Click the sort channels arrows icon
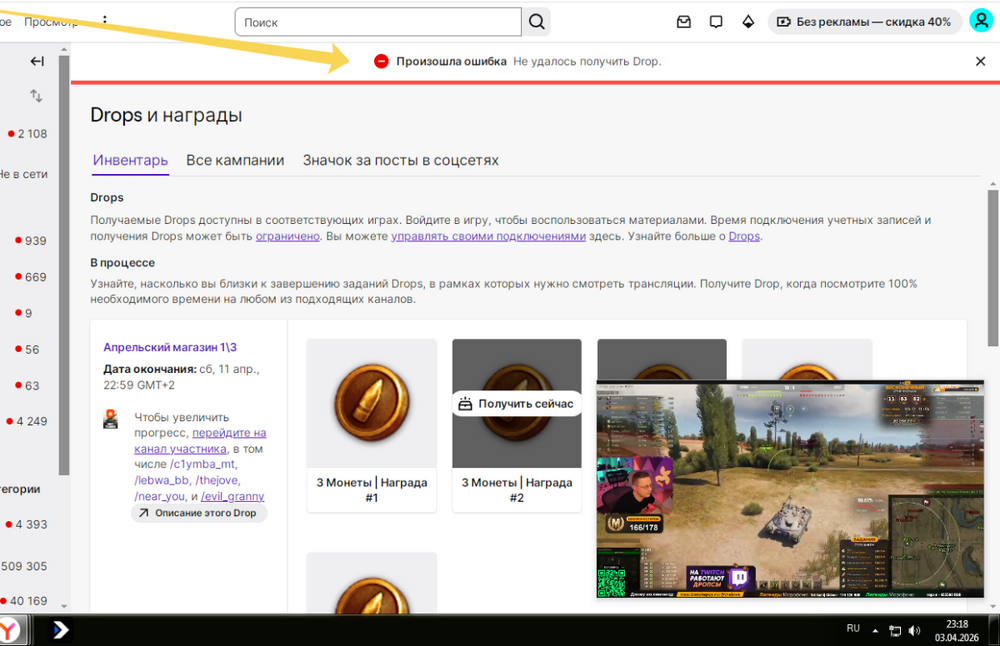Viewport: 1000px width, 646px height. 36,96
